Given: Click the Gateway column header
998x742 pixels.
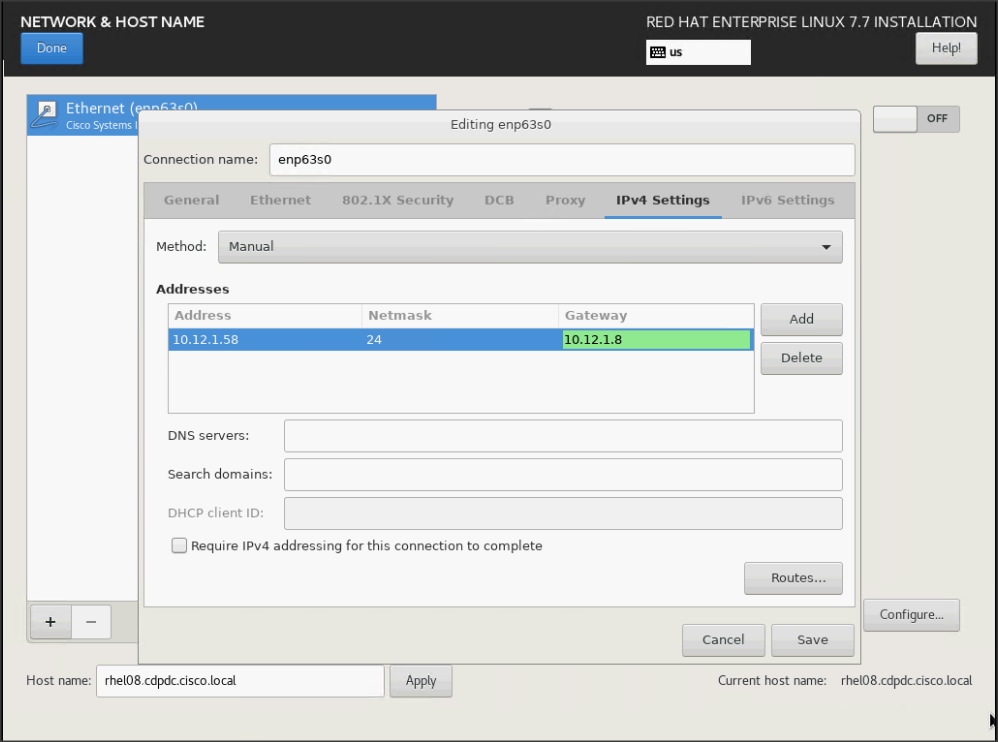Looking at the screenshot, I should (x=656, y=316).
